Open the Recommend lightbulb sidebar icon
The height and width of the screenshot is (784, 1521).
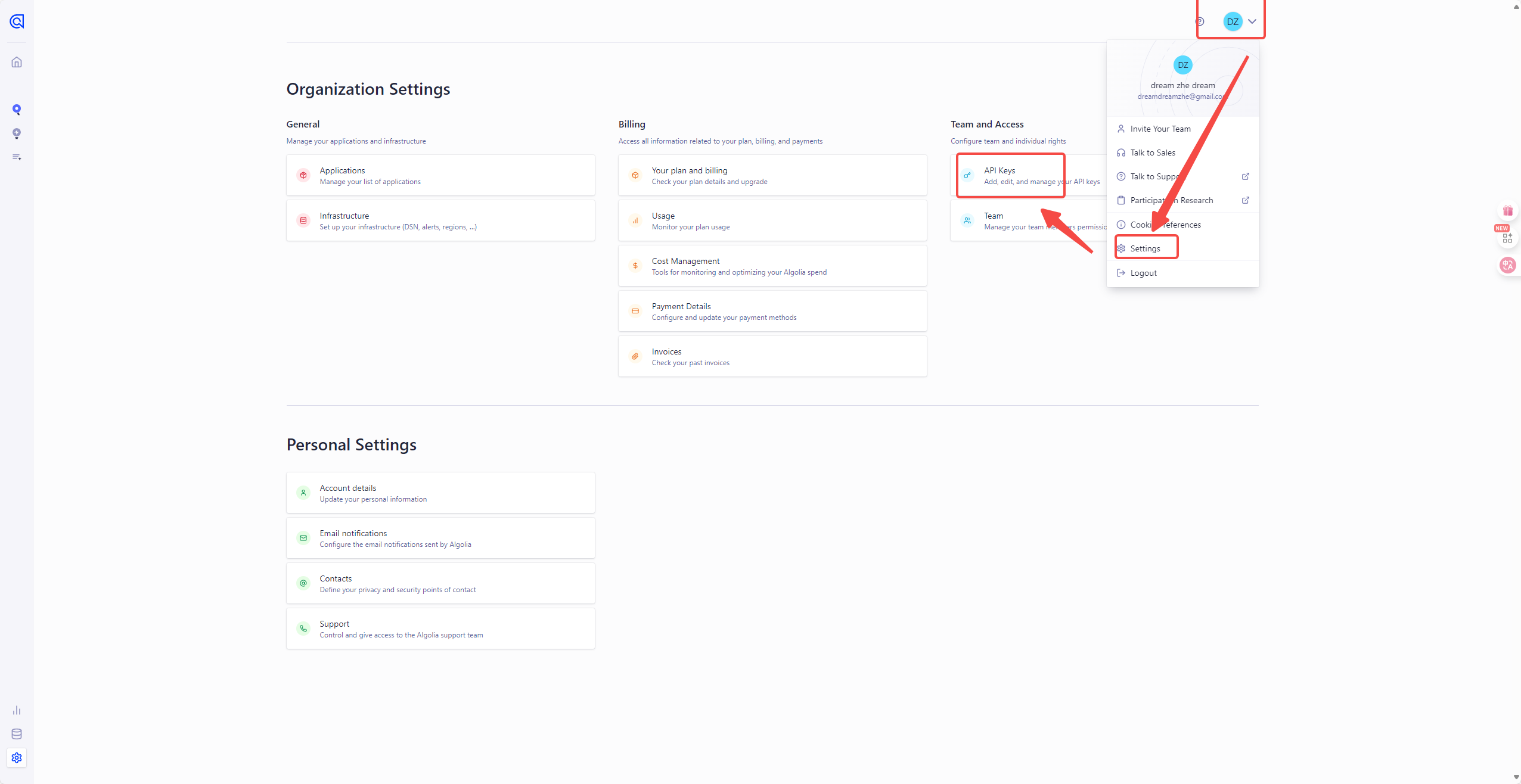coord(17,133)
